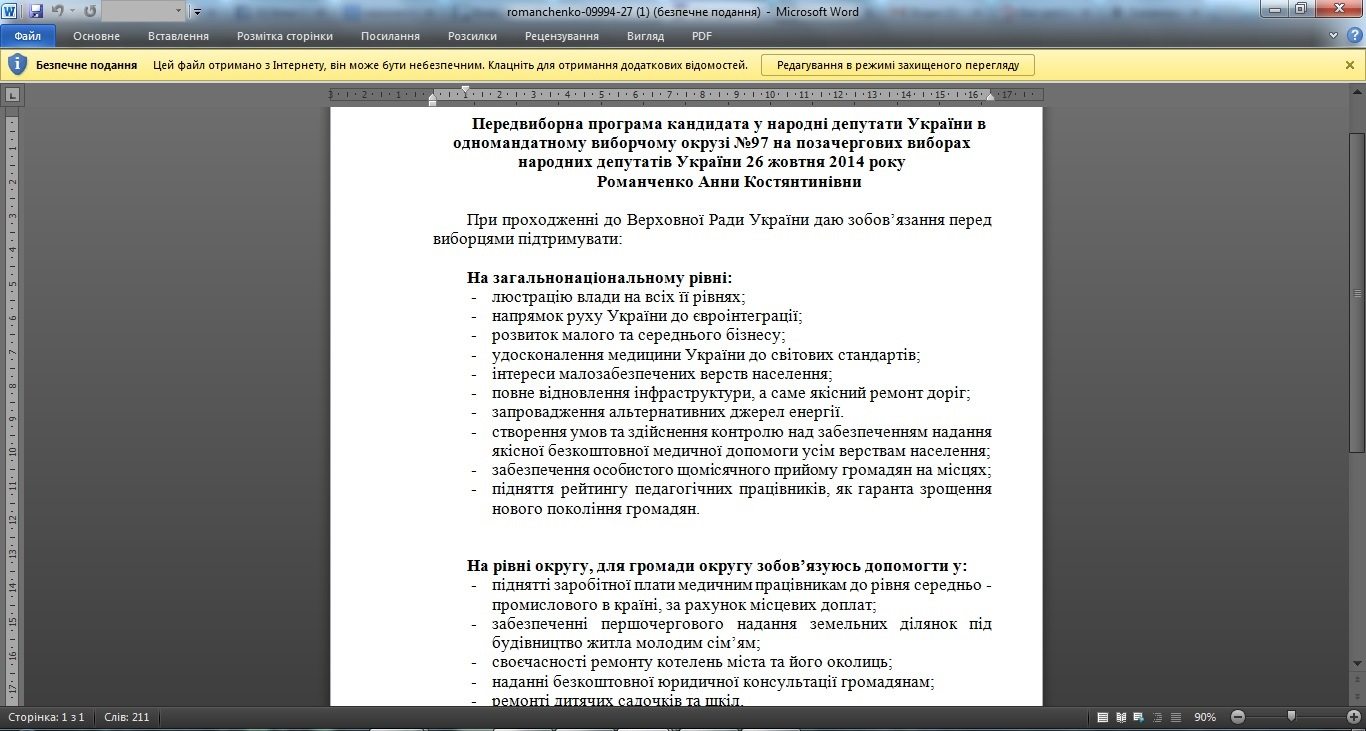Click the Word application icon in title bar
This screenshot has width=1366, height=731.
point(10,11)
